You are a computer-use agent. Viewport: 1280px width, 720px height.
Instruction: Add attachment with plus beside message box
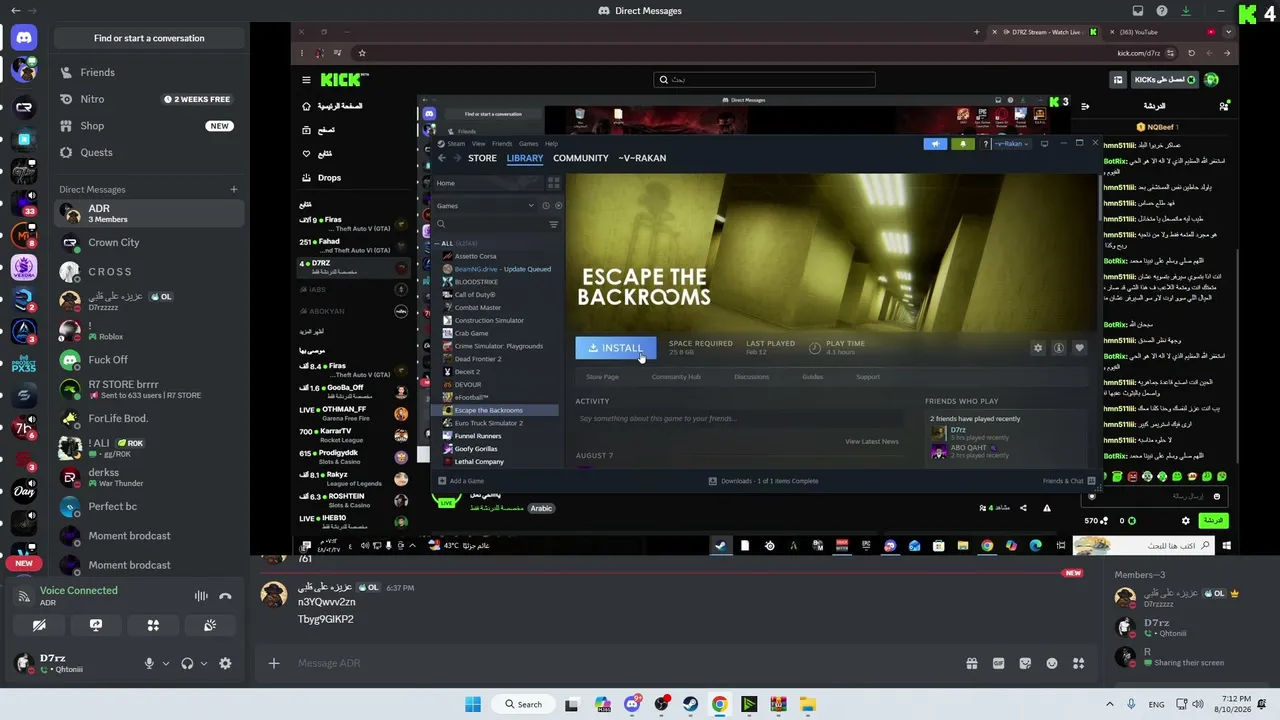(x=273, y=663)
